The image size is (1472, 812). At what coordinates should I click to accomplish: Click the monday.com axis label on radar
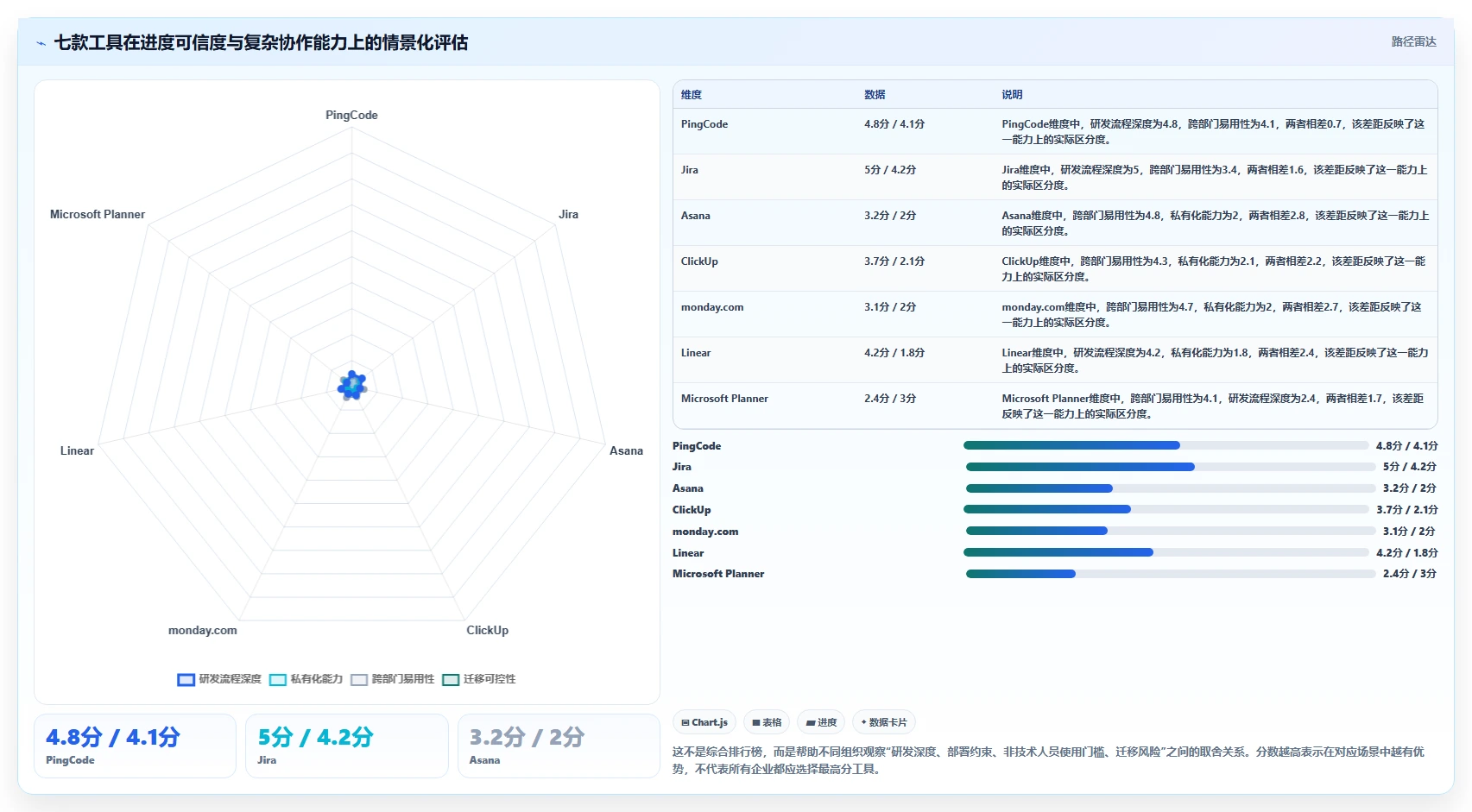point(202,630)
